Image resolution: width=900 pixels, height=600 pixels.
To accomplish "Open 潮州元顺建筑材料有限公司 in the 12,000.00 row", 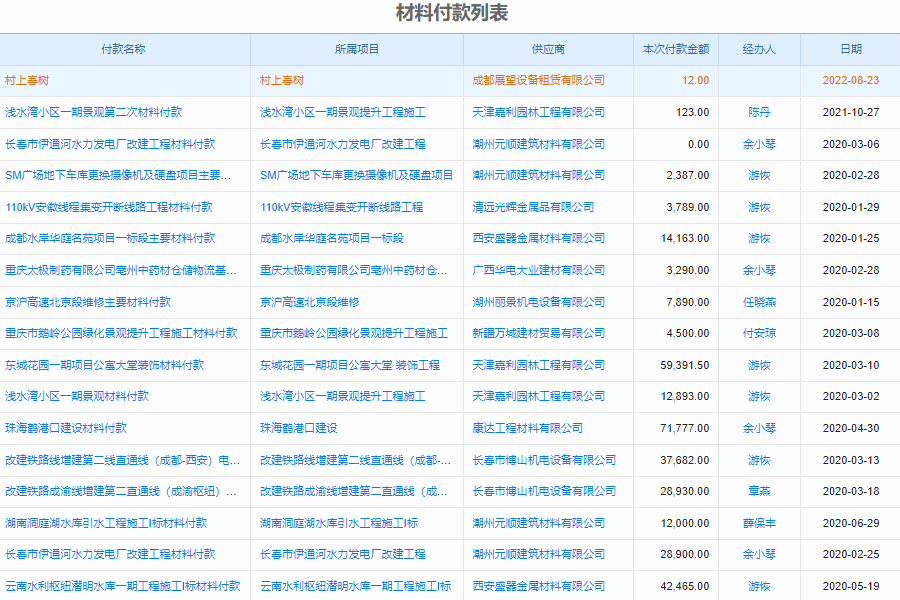I will tap(538, 523).
